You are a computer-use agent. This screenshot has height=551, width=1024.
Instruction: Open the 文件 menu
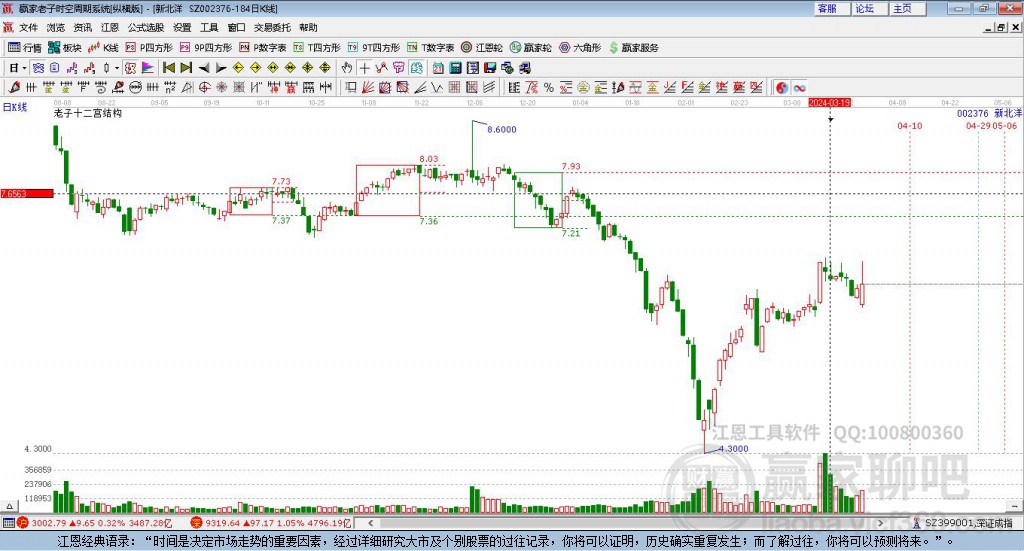(29, 27)
